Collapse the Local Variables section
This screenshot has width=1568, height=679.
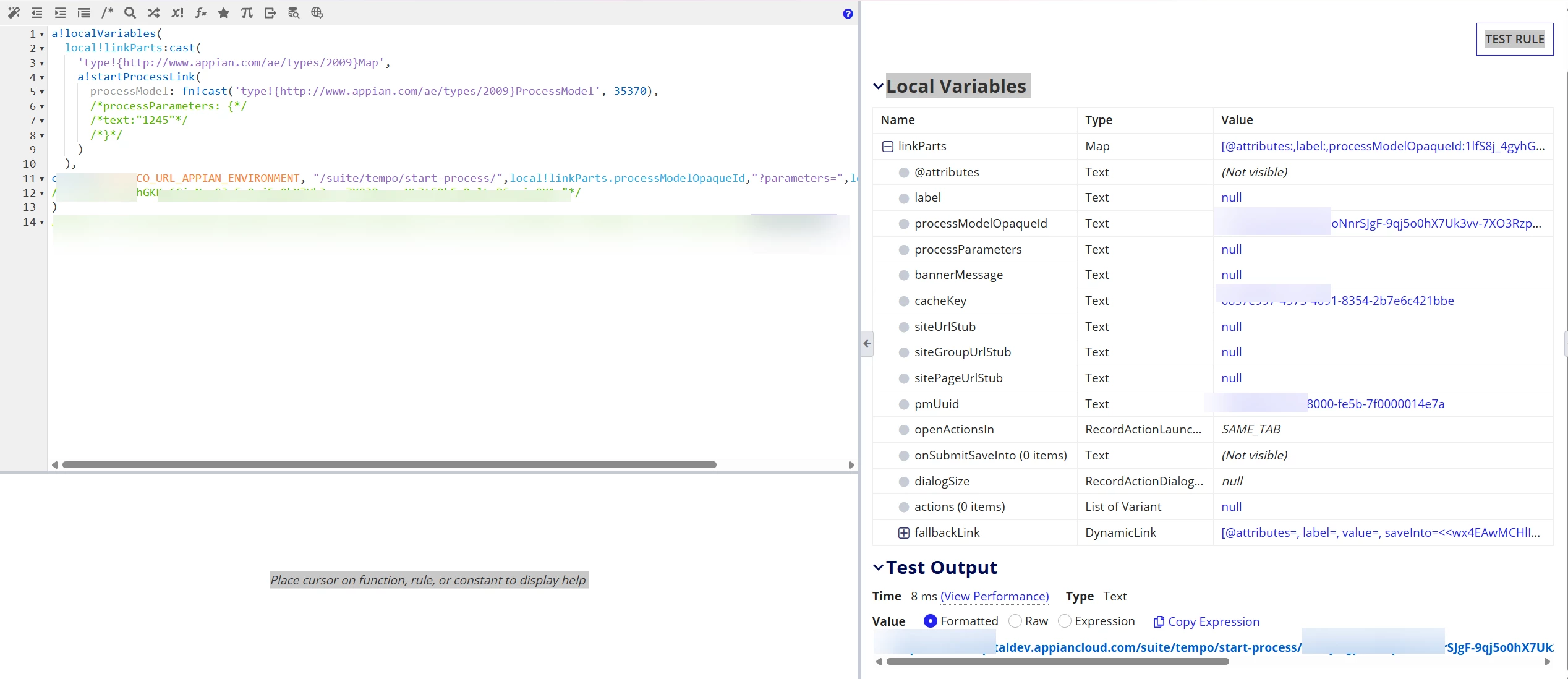tap(878, 86)
